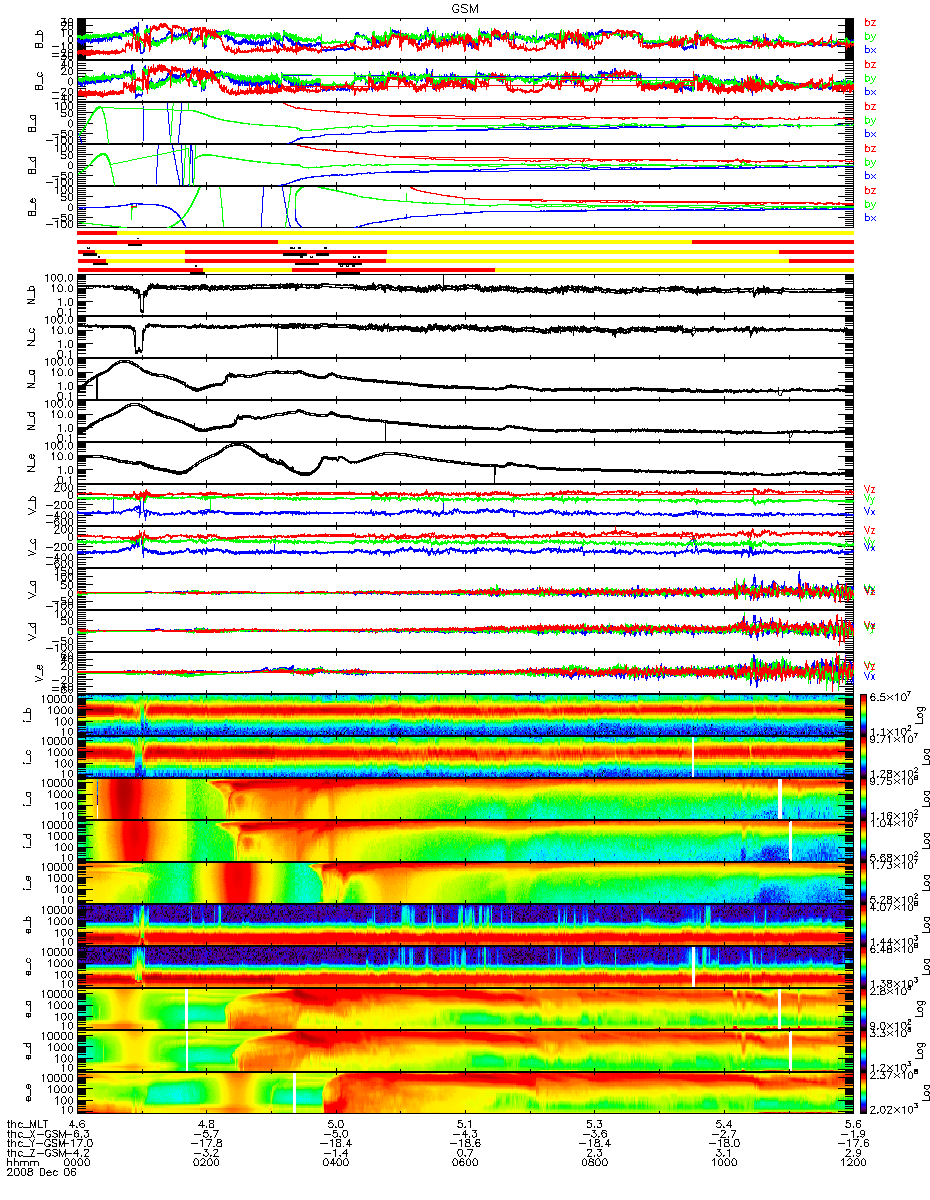Click the color bar beside the i_b panel

(864, 713)
